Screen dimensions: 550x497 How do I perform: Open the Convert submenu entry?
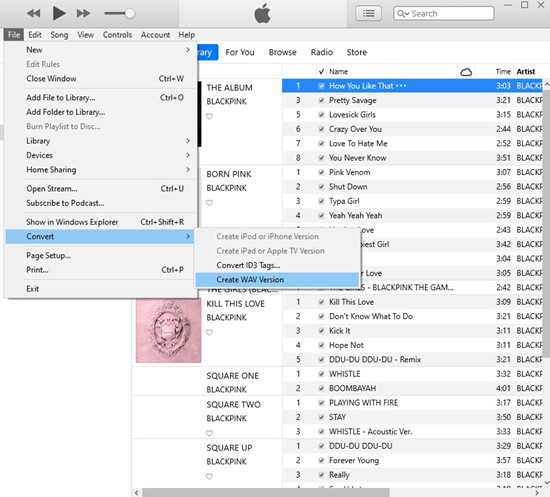[100, 236]
